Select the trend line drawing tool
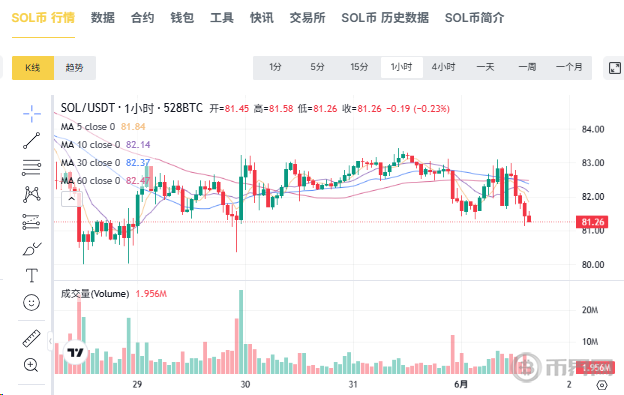 tap(32, 141)
